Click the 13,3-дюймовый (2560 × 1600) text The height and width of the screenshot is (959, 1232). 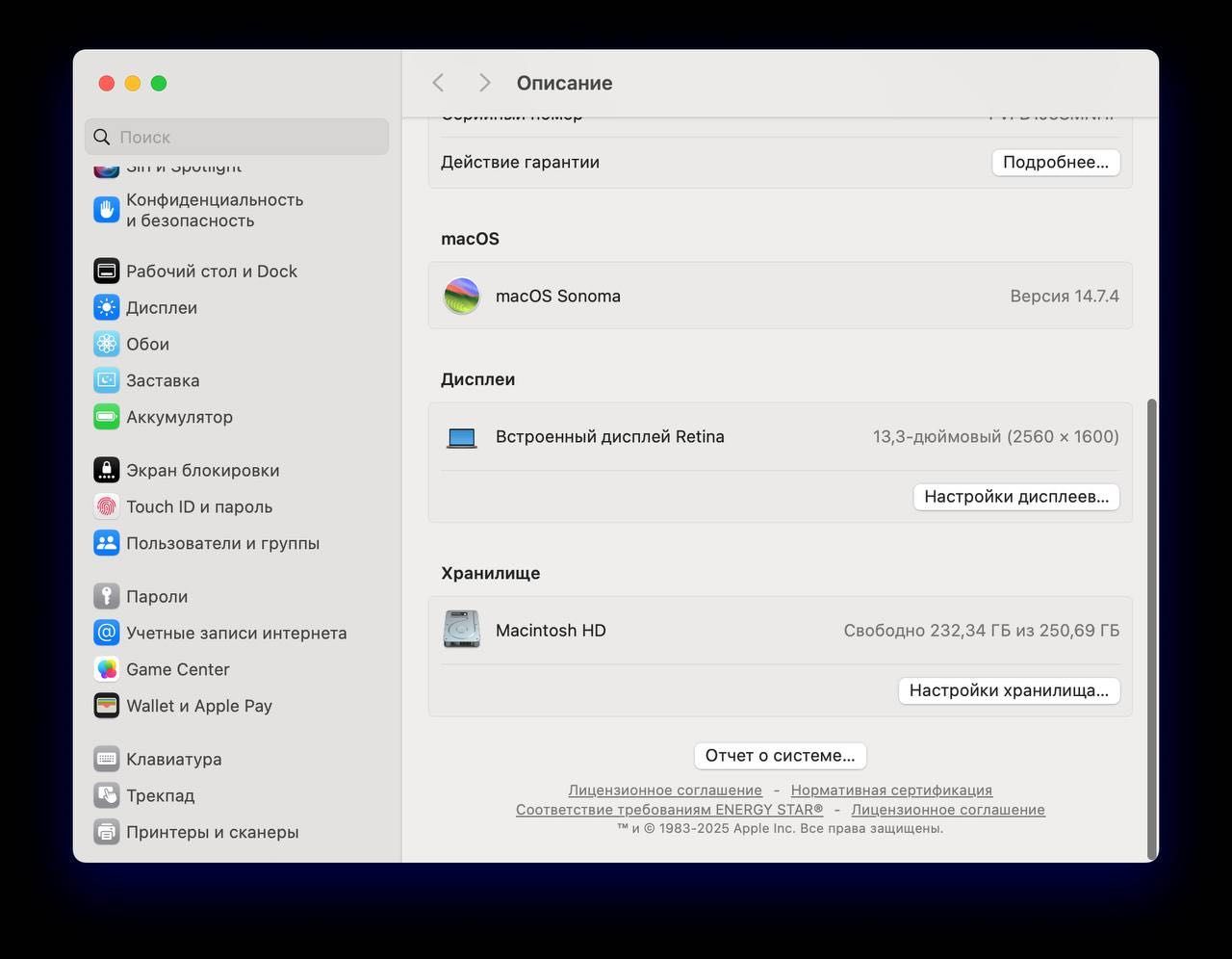(x=996, y=436)
